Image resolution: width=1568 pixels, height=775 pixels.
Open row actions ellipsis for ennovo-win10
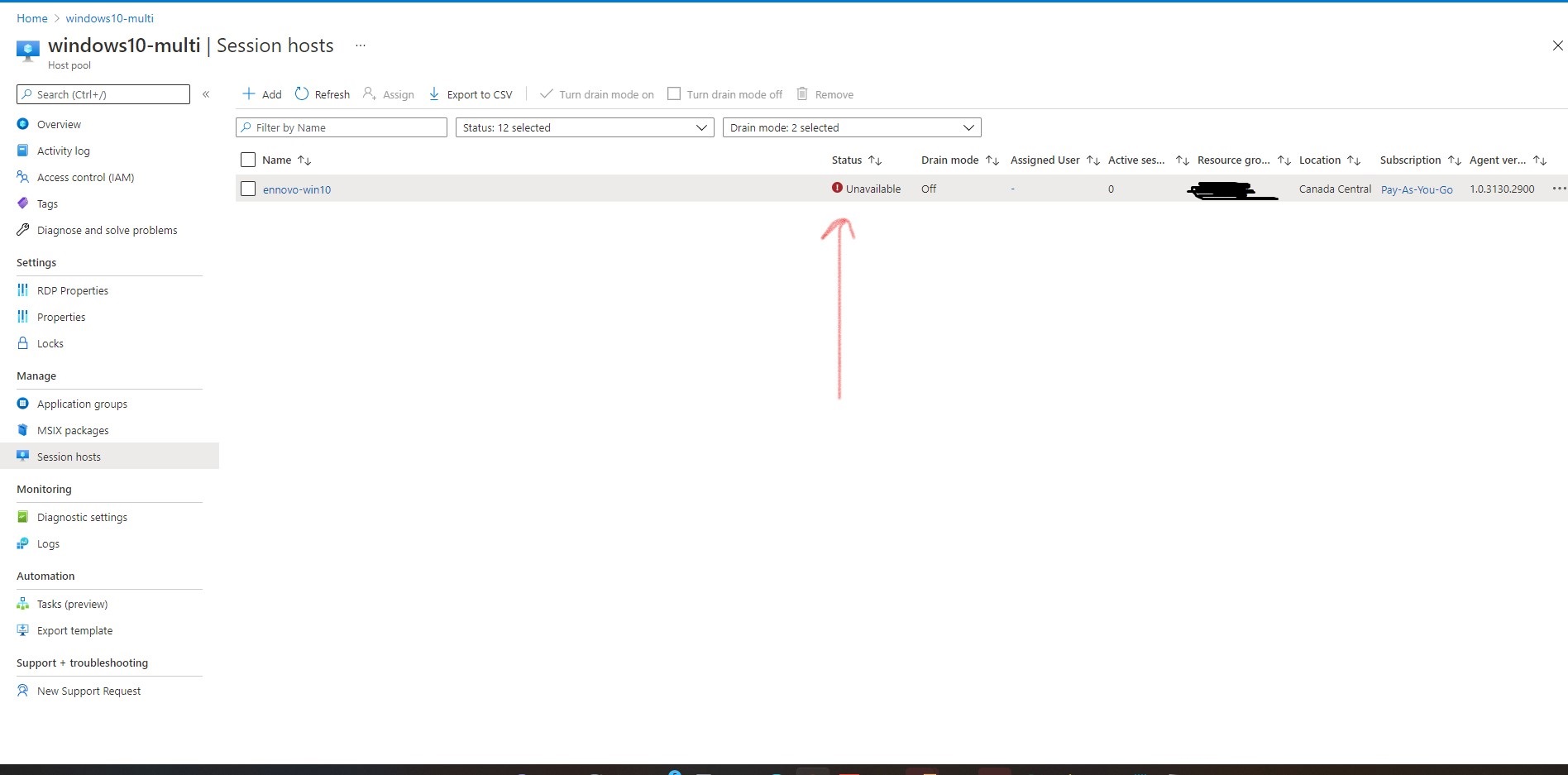1559,189
